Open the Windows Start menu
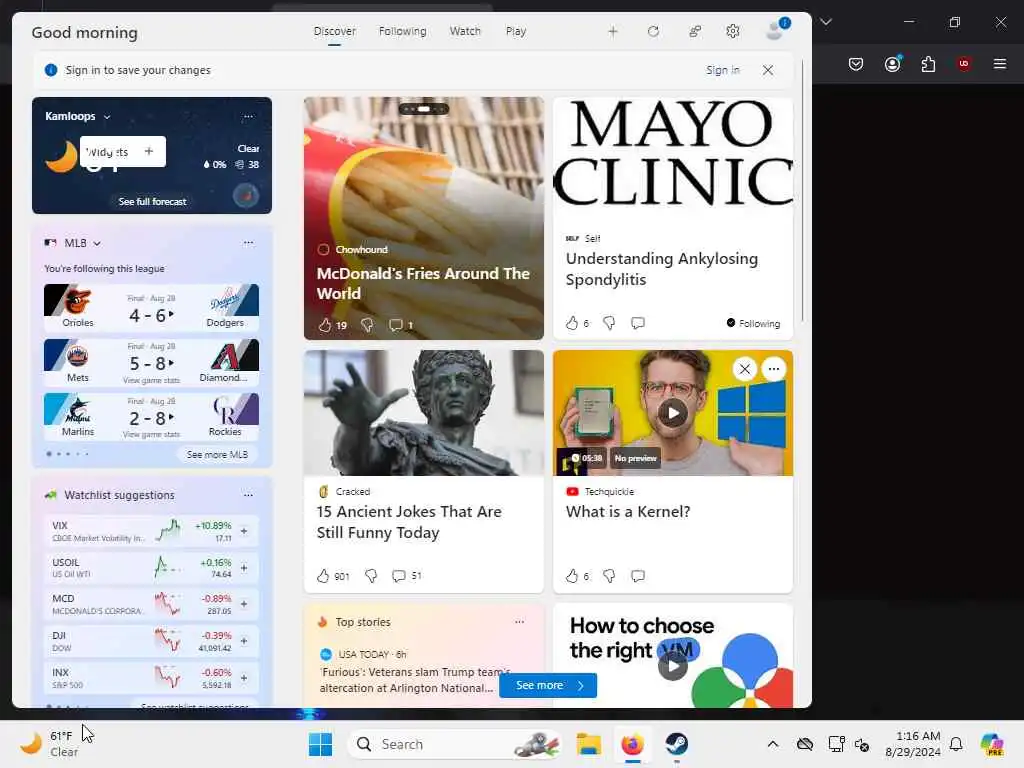The width and height of the screenshot is (1024, 768). click(x=320, y=744)
